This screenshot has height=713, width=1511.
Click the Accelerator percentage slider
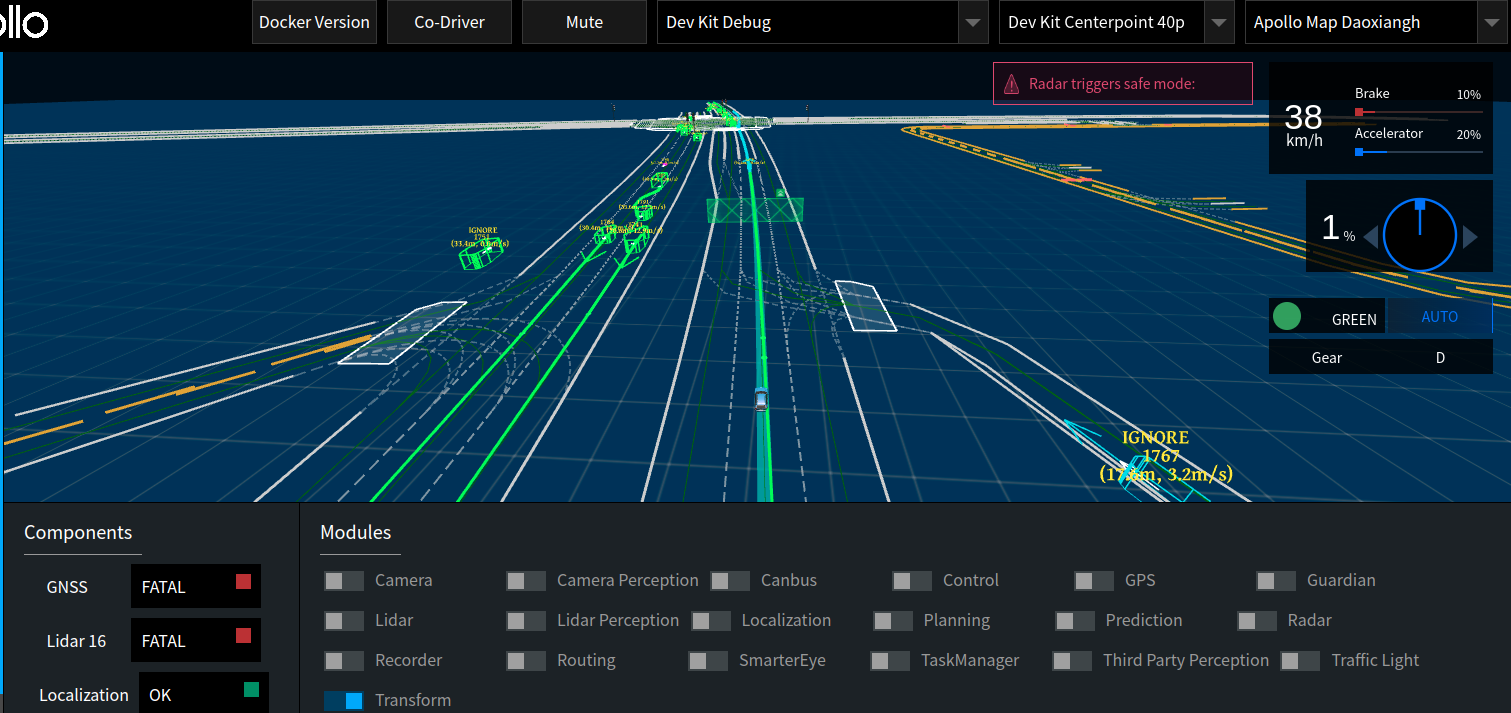click(x=1417, y=152)
